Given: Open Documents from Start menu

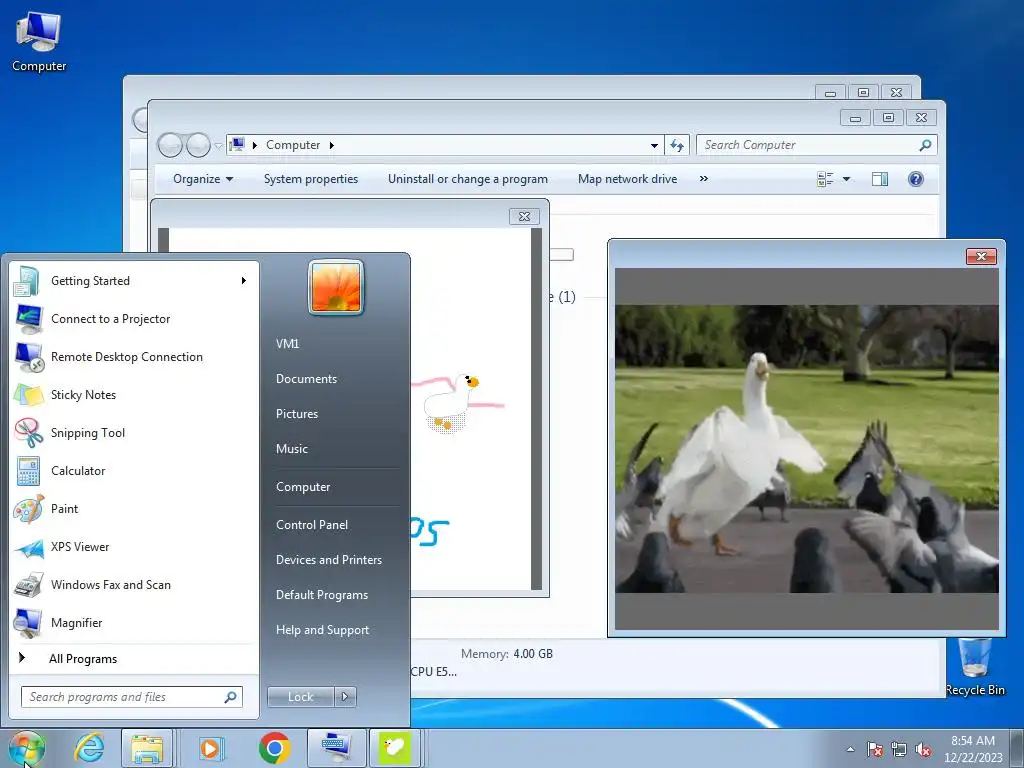Looking at the screenshot, I should click(306, 379).
